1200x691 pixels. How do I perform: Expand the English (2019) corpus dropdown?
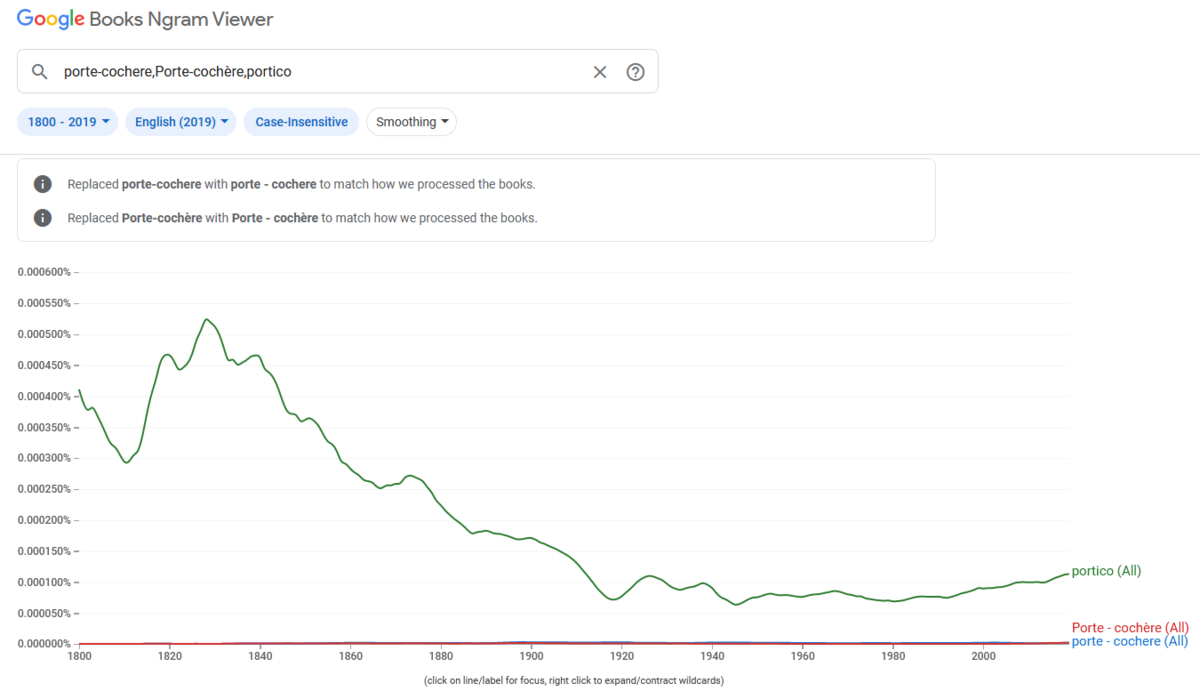181,122
